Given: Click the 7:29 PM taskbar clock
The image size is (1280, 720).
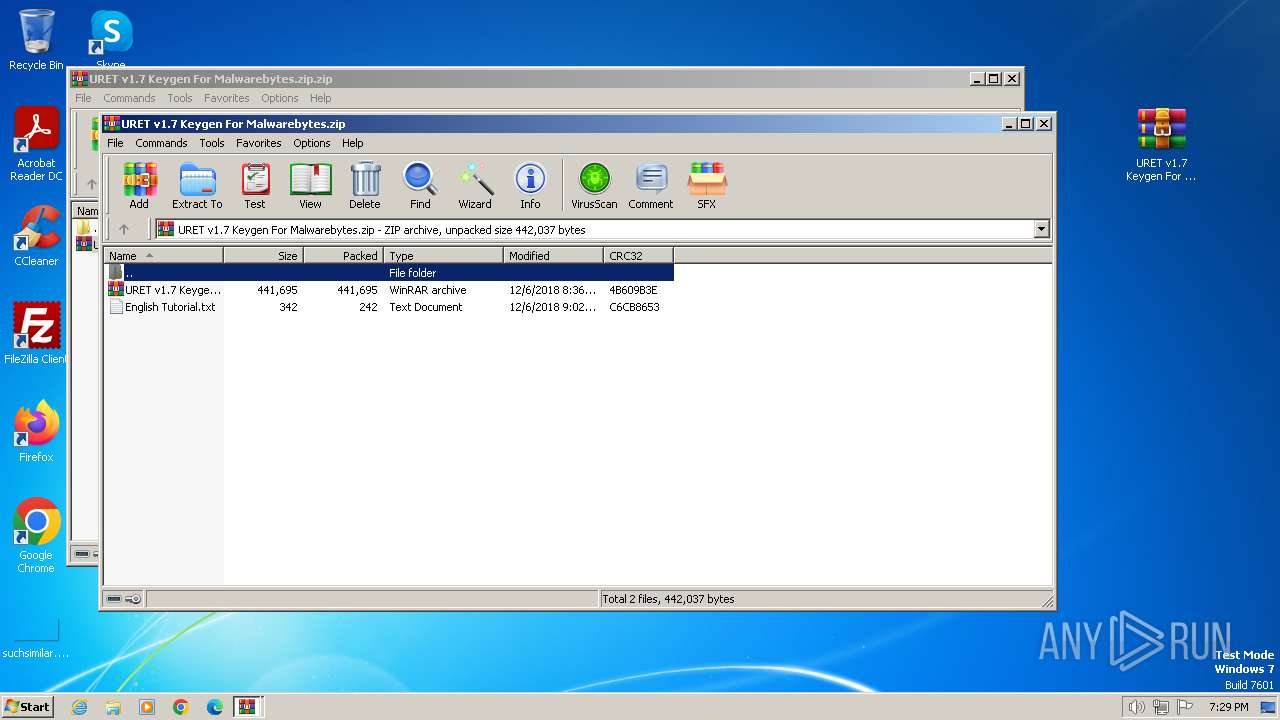Looking at the screenshot, I should click(x=1228, y=707).
